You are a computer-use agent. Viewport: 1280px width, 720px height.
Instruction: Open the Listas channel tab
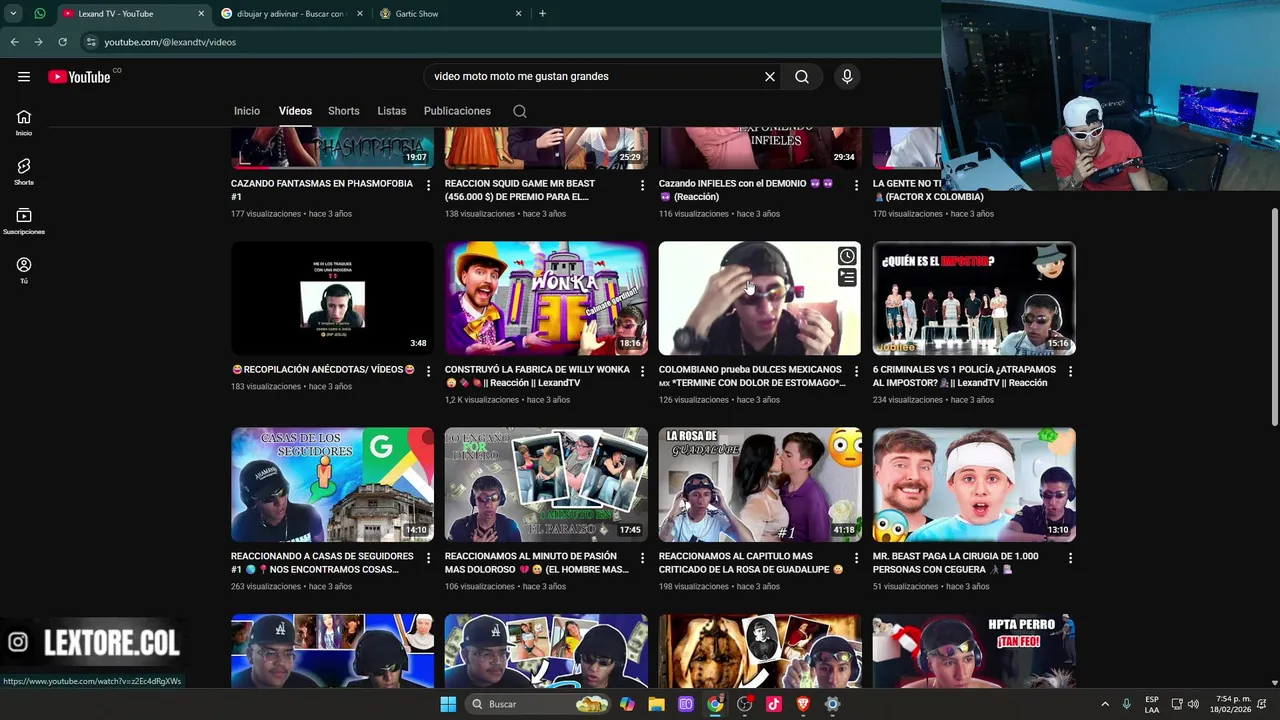coord(391,111)
